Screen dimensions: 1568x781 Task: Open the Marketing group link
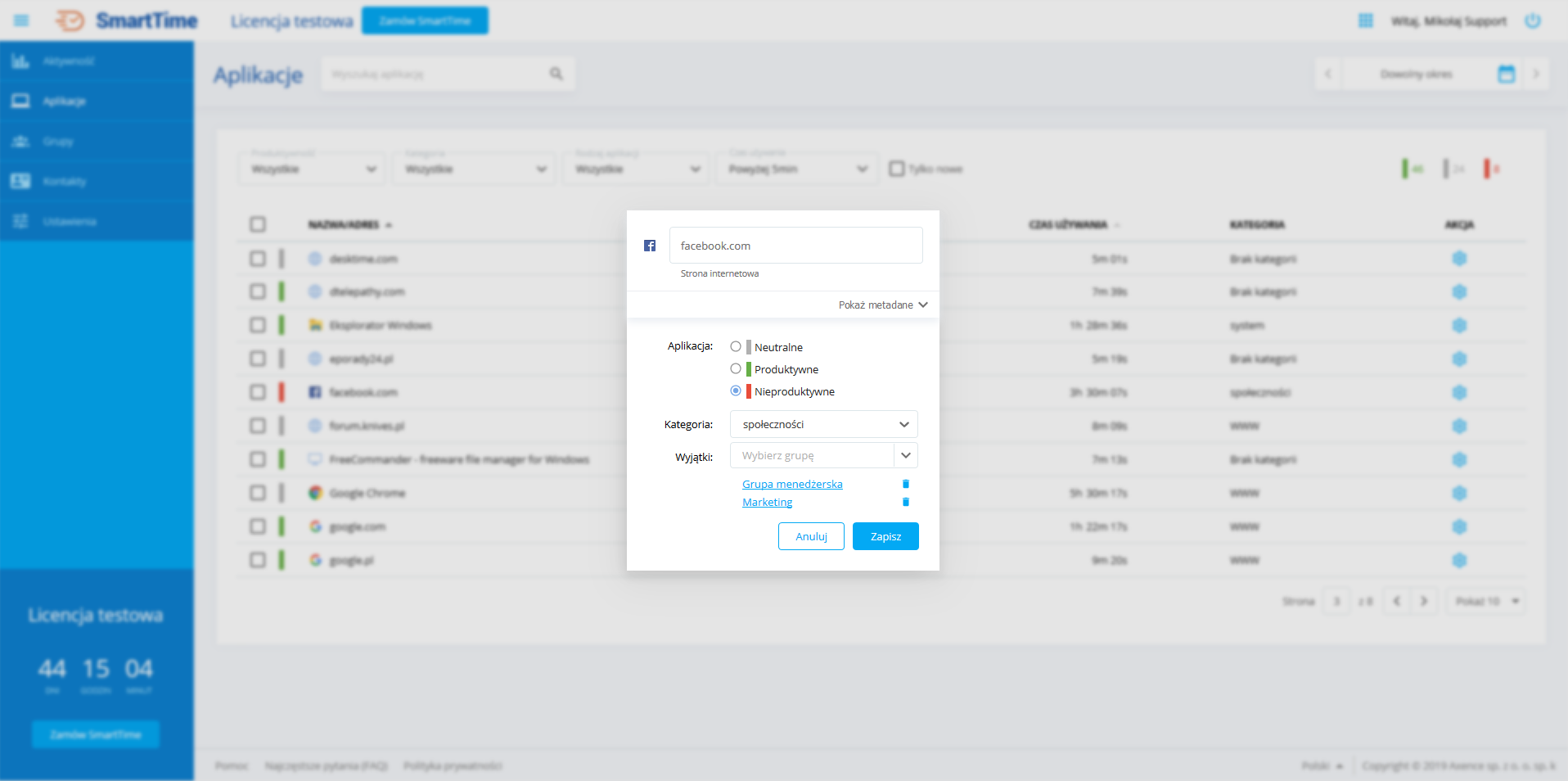(x=766, y=502)
